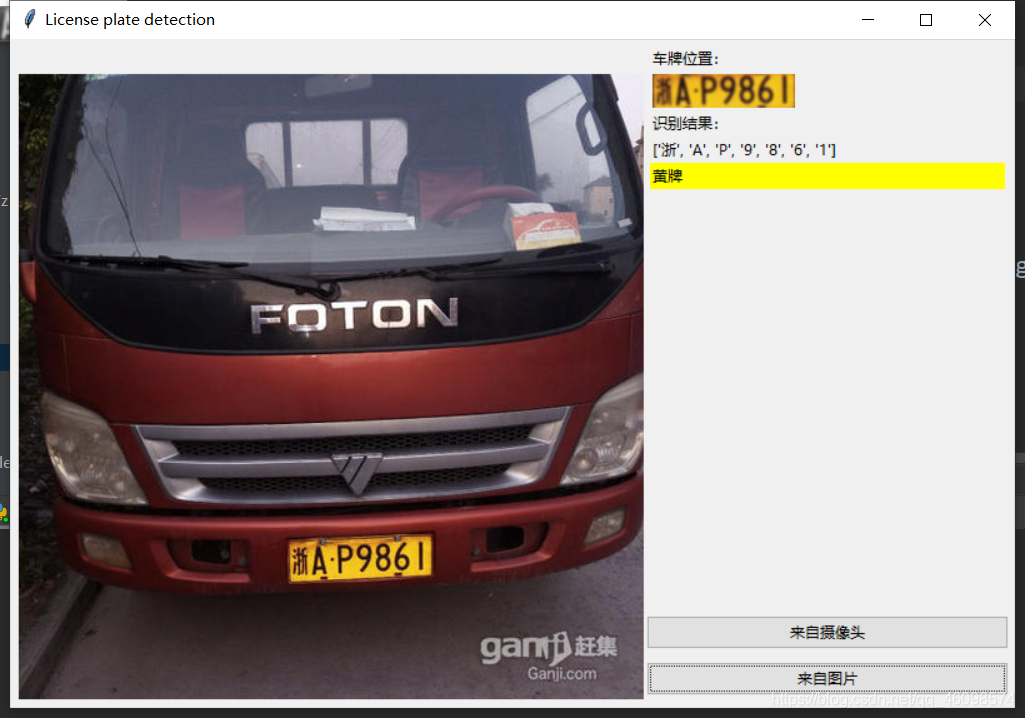Click the maximize icon of the window
The image size is (1025, 718).
click(925, 19)
